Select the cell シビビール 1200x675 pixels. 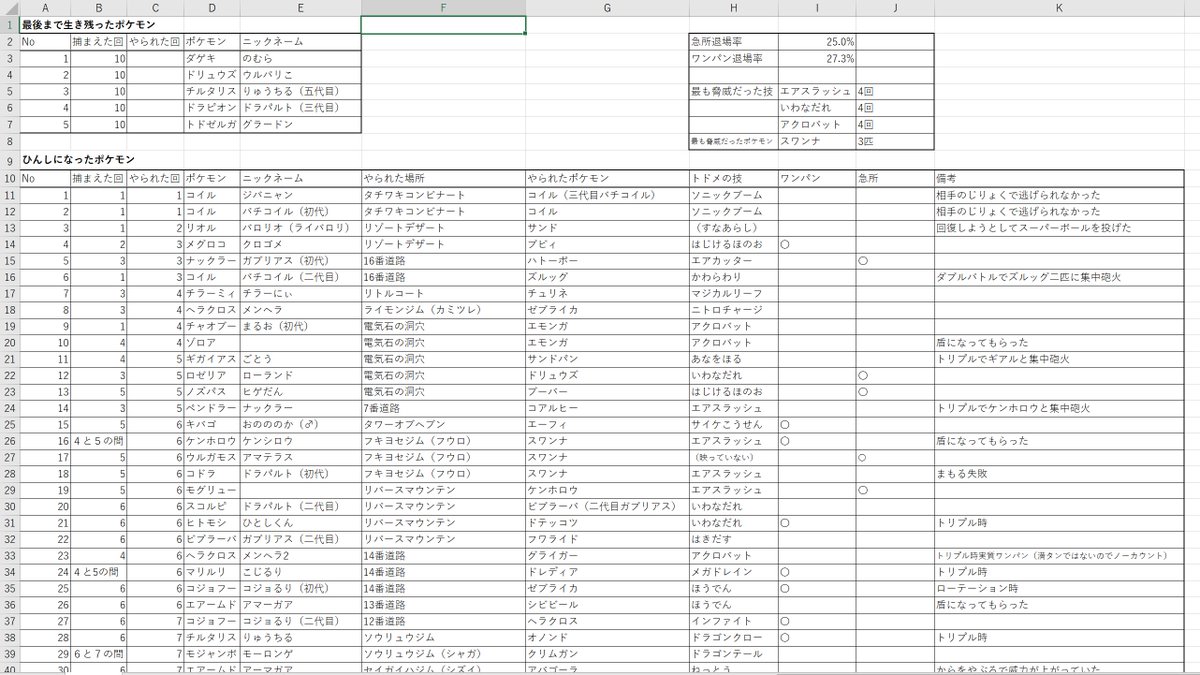point(607,606)
